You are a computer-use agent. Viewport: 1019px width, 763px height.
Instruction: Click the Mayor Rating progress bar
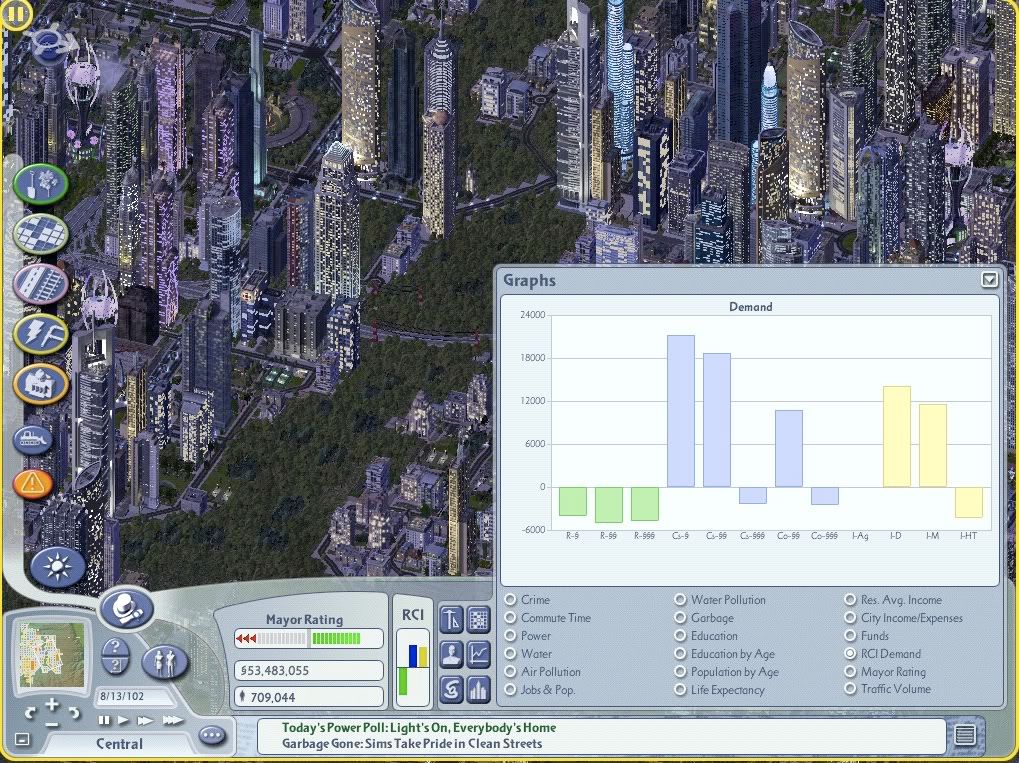[309, 638]
